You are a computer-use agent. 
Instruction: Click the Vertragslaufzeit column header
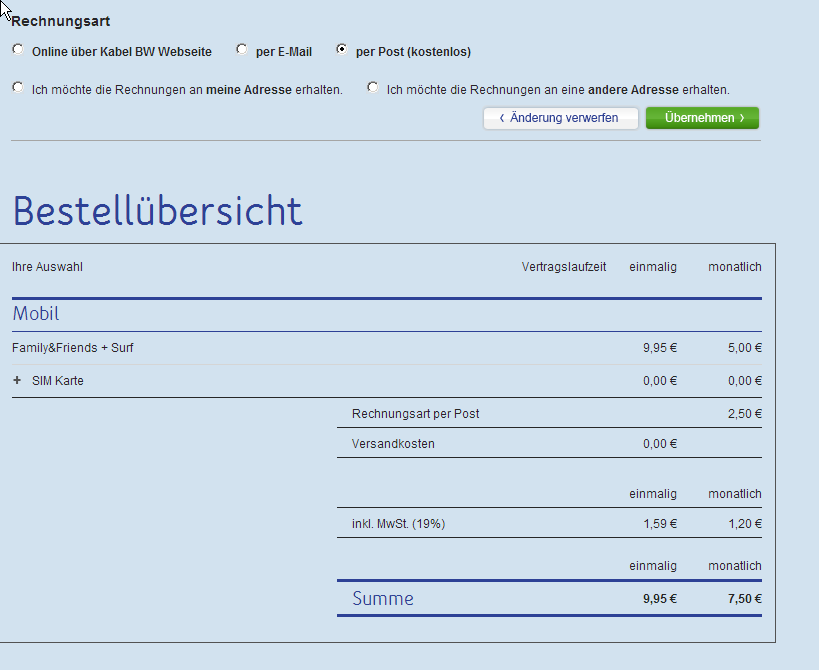click(563, 267)
